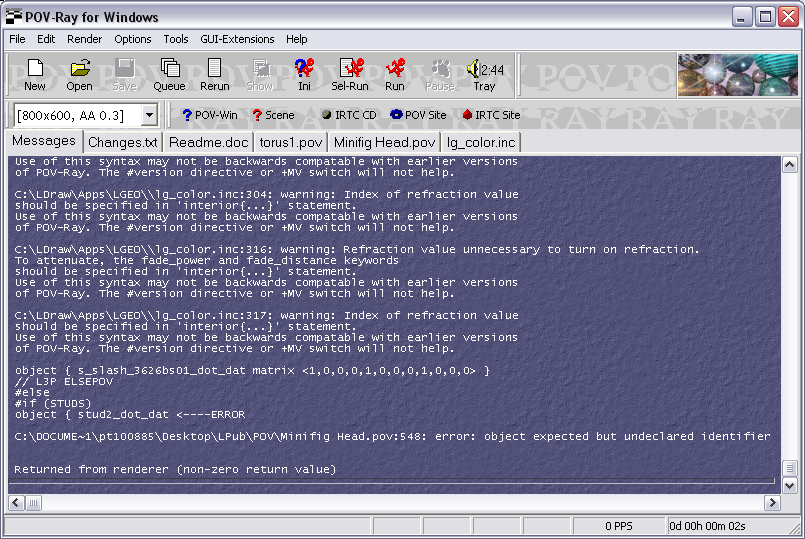Open the Scene help button

pos(273,115)
